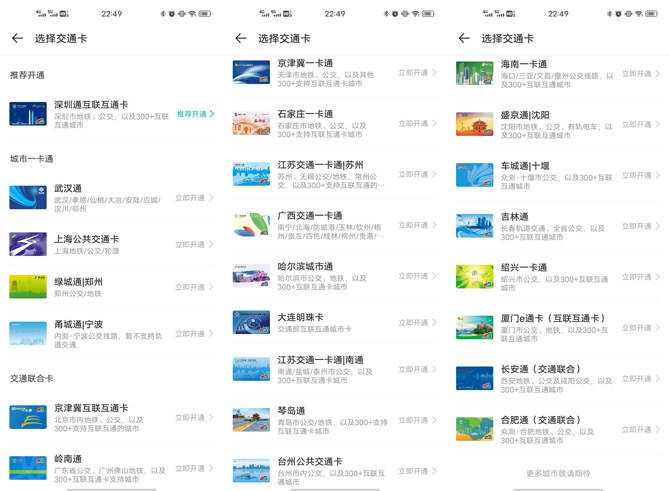Tap 立即开通 for 合肥通（交通联合）

coord(641,429)
